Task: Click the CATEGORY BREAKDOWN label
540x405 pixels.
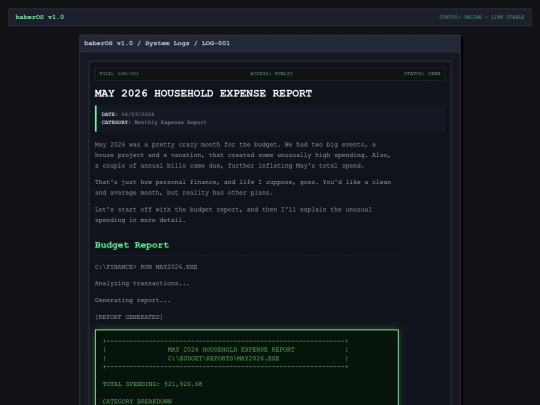Action: (137, 401)
